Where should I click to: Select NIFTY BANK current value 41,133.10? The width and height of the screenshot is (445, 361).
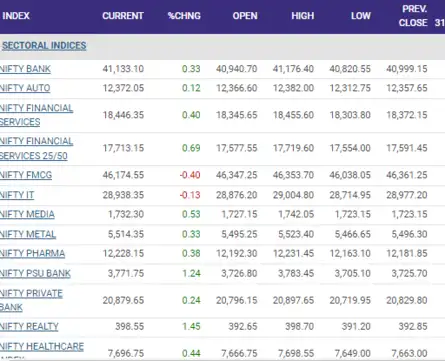(123, 69)
